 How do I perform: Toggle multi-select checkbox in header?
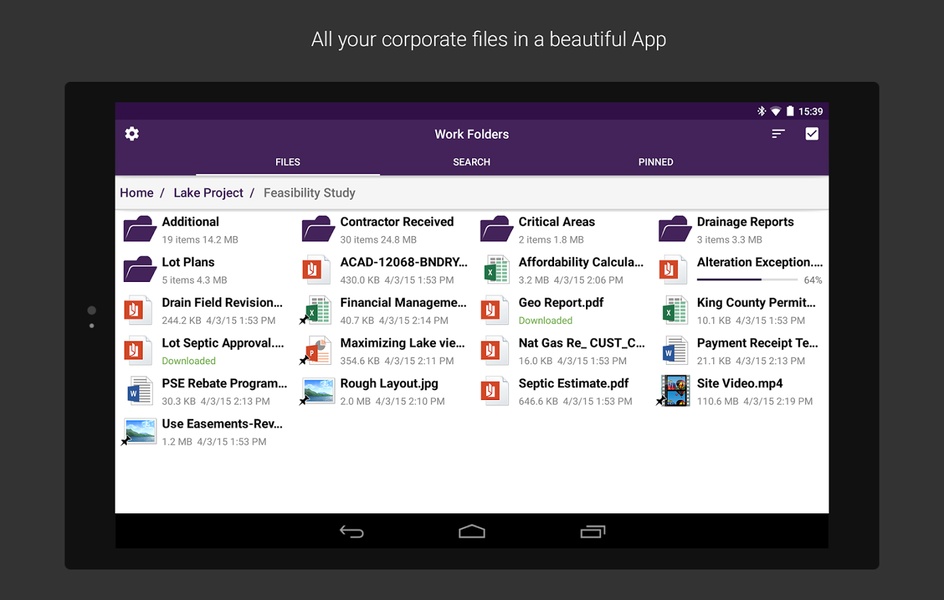(x=812, y=134)
